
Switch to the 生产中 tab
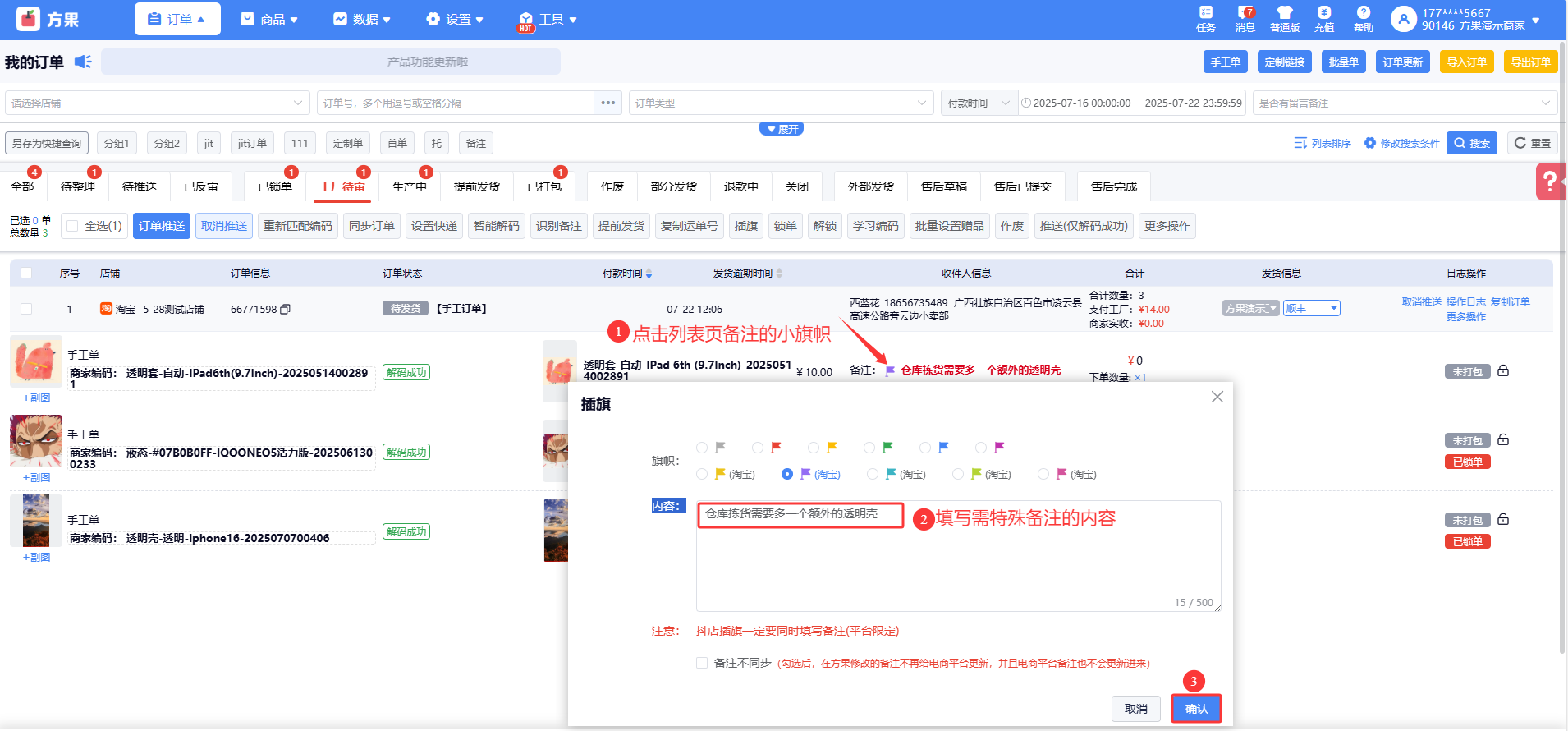pyautogui.click(x=409, y=186)
